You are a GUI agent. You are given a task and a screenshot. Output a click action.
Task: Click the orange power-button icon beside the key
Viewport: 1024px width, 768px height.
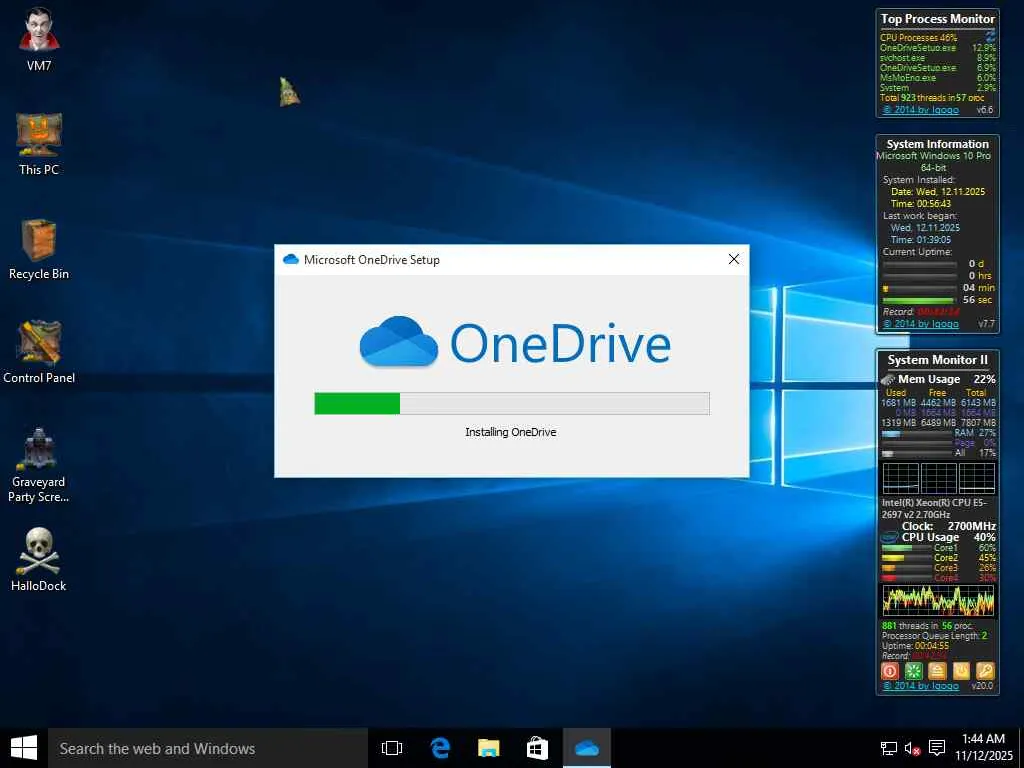[961, 671]
